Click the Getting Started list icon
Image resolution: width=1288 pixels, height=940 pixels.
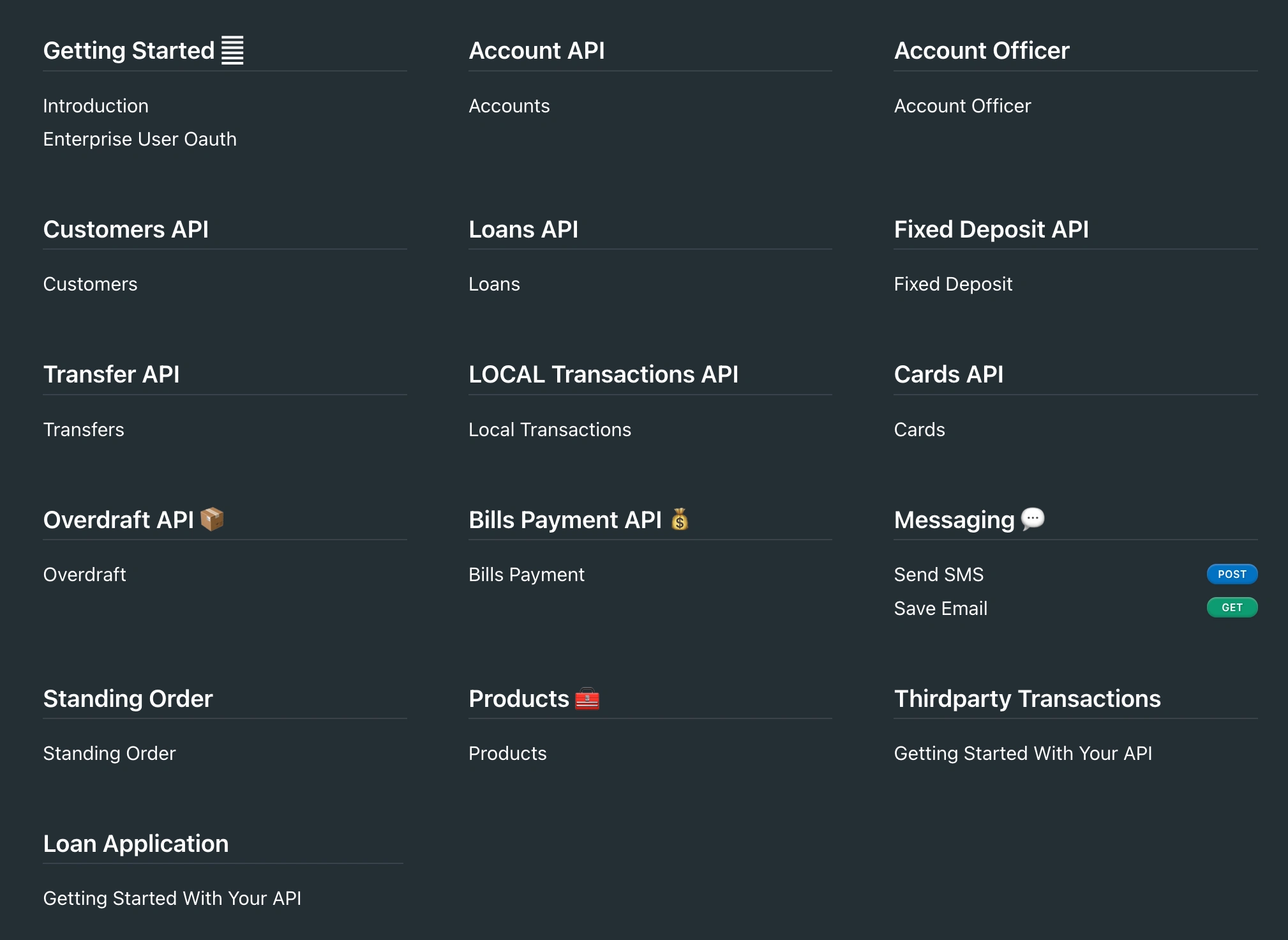232,50
